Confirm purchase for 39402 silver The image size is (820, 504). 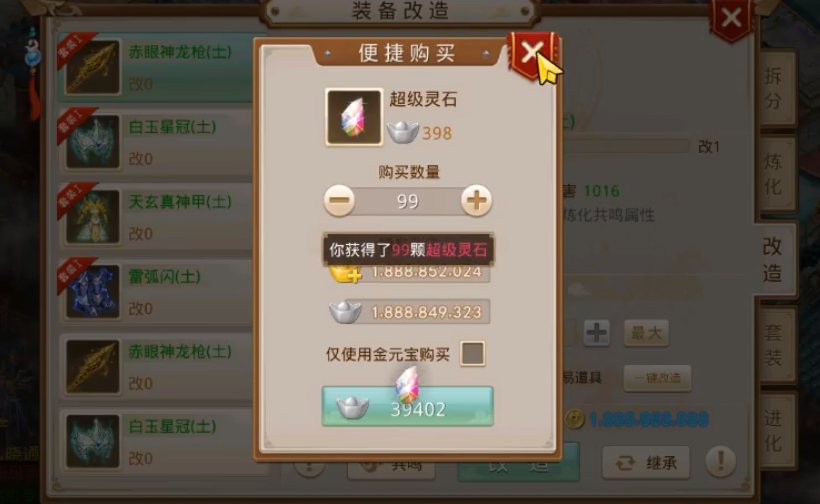click(x=407, y=407)
